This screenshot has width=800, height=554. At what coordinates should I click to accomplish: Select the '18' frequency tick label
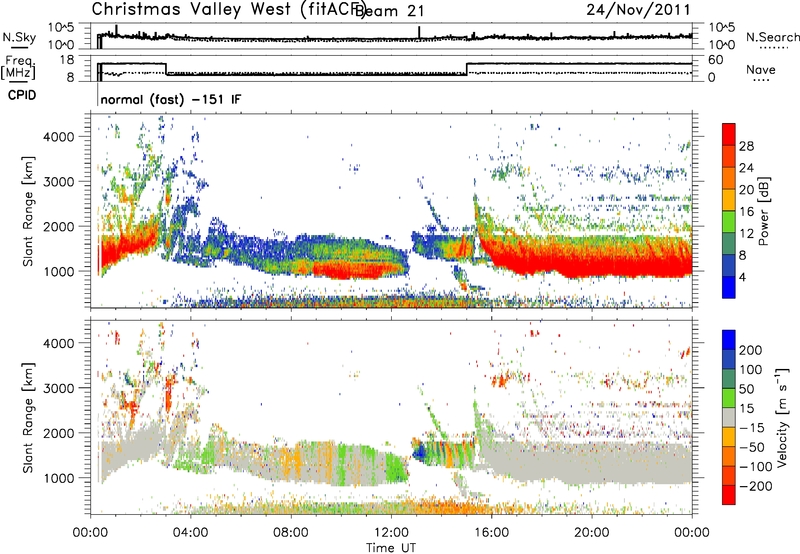coord(66,60)
